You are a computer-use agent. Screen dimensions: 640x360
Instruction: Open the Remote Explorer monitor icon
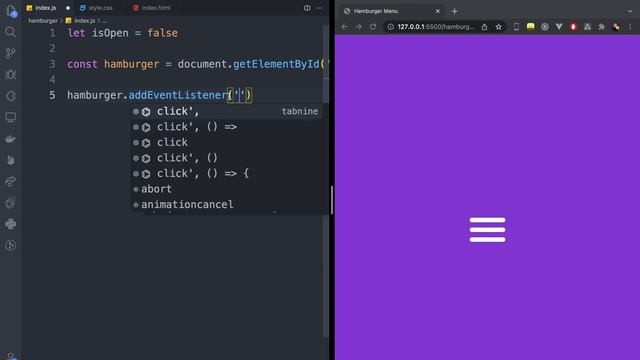(x=11, y=118)
